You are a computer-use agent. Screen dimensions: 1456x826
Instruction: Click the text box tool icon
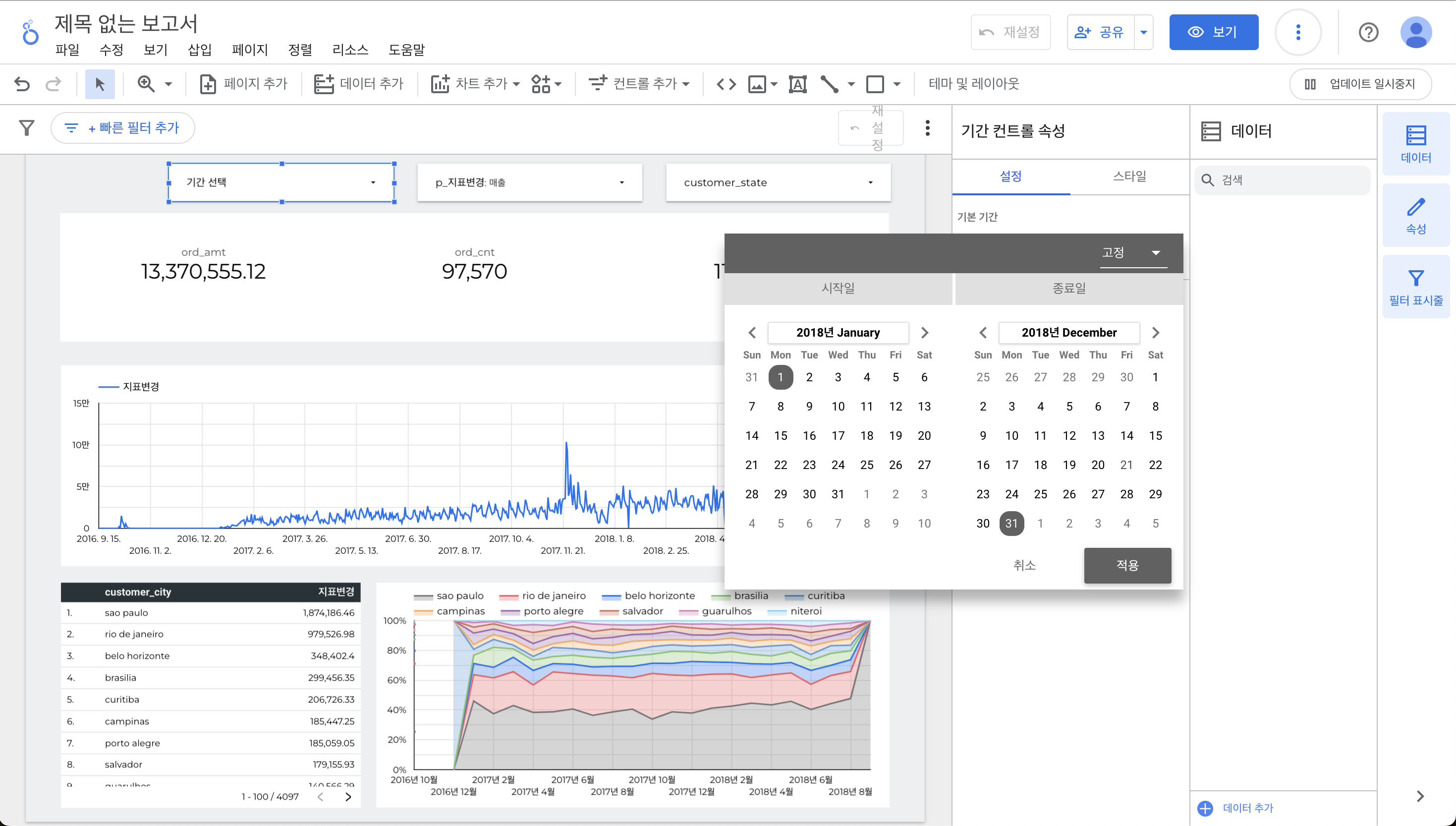[797, 84]
